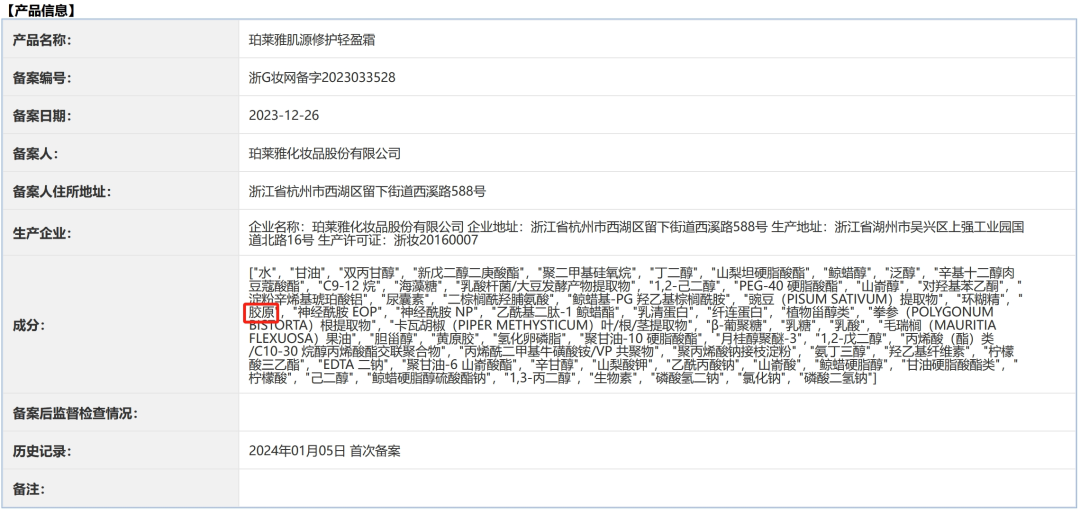Screen dimensions: 1080x513
Task: Select the 备案后监督检查情况 label
Action: point(74,414)
